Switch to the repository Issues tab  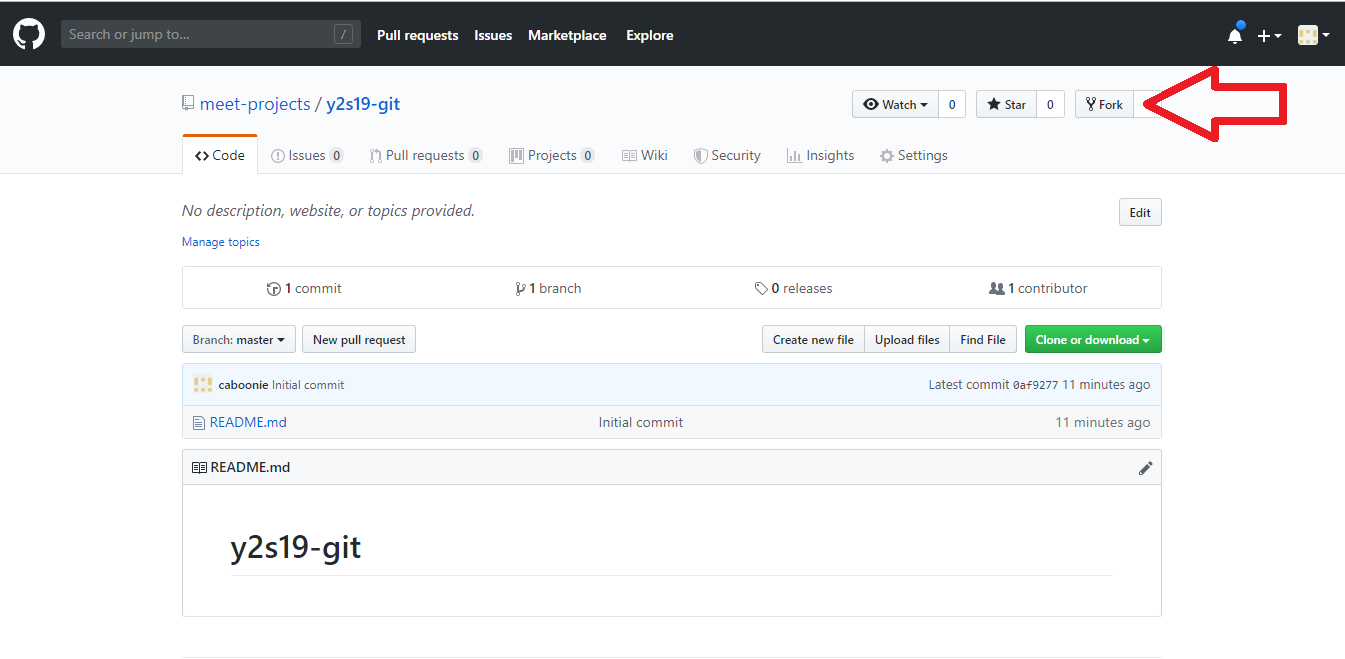click(307, 155)
